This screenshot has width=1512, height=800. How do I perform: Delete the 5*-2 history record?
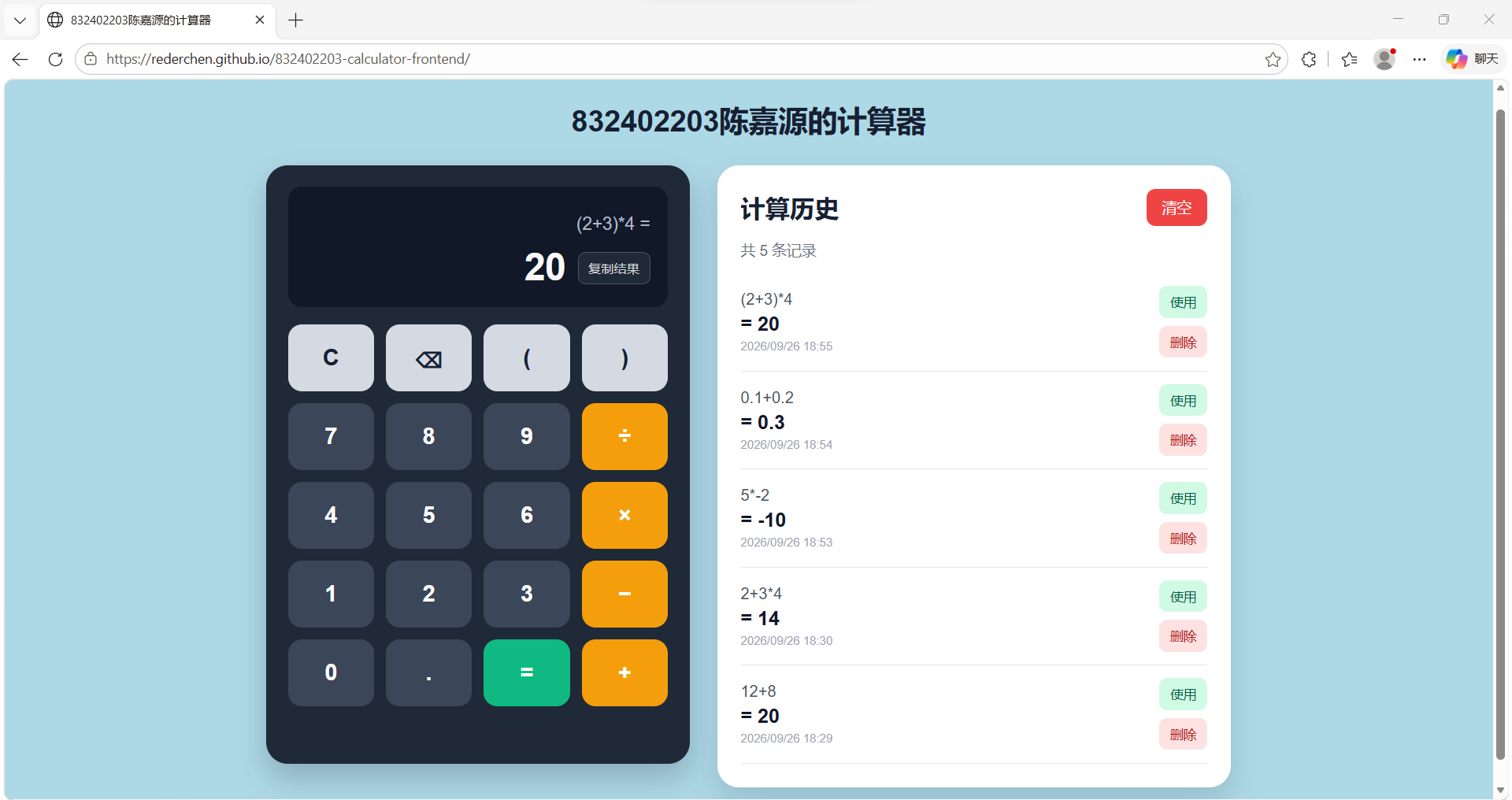pyautogui.click(x=1183, y=539)
